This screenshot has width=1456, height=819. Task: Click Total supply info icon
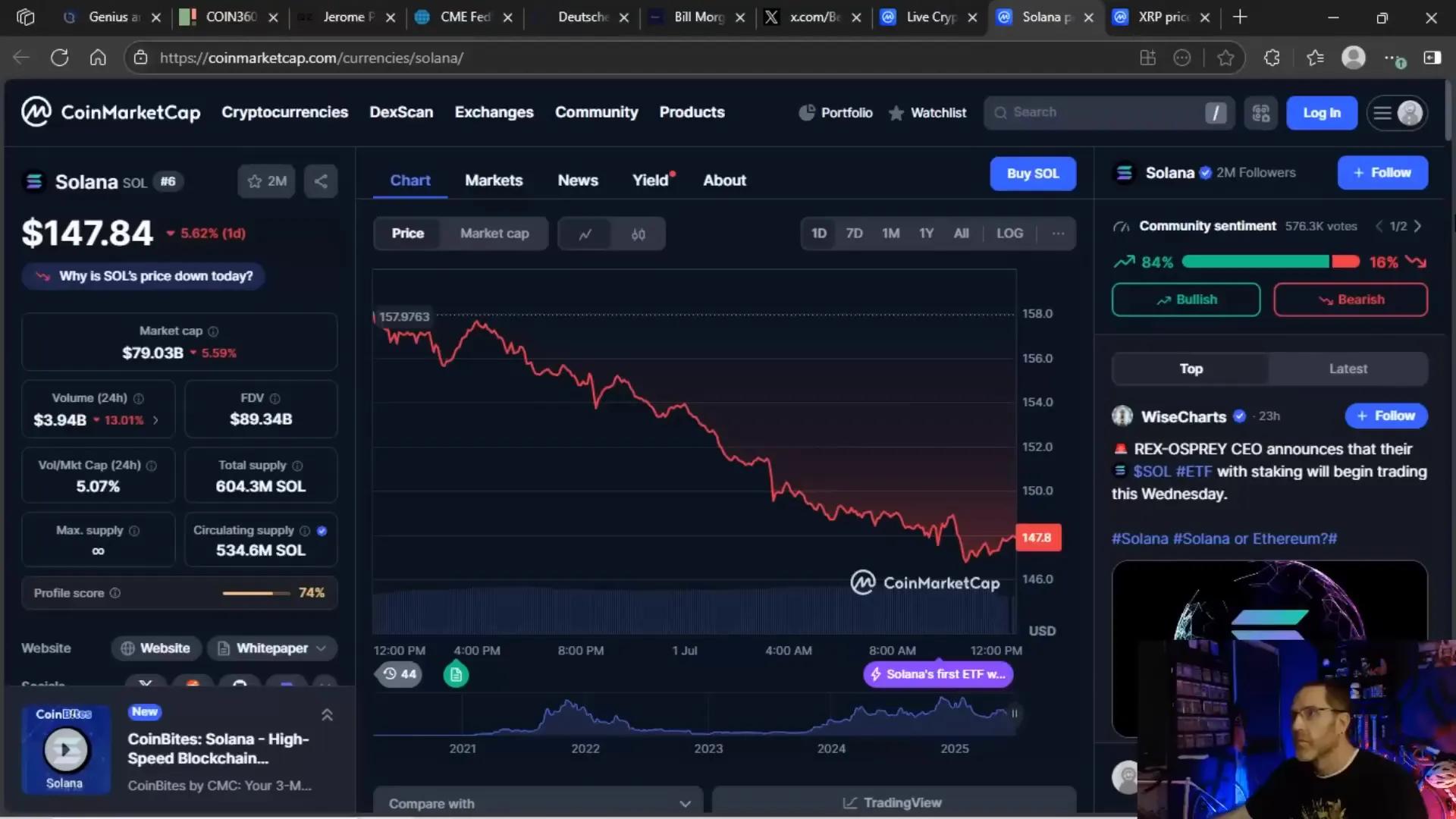coord(297,466)
